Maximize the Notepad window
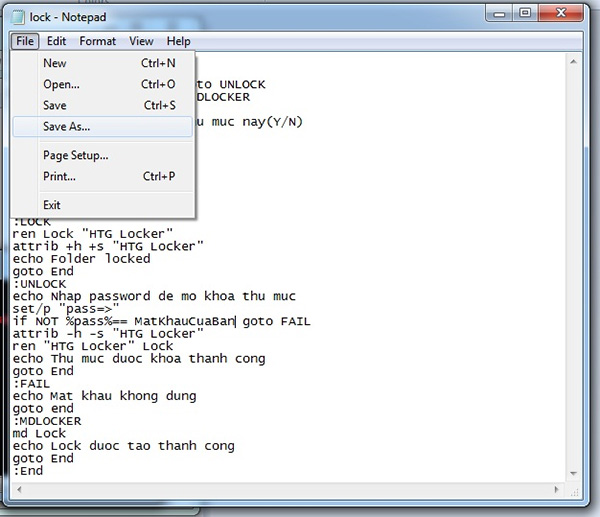 coord(524,14)
